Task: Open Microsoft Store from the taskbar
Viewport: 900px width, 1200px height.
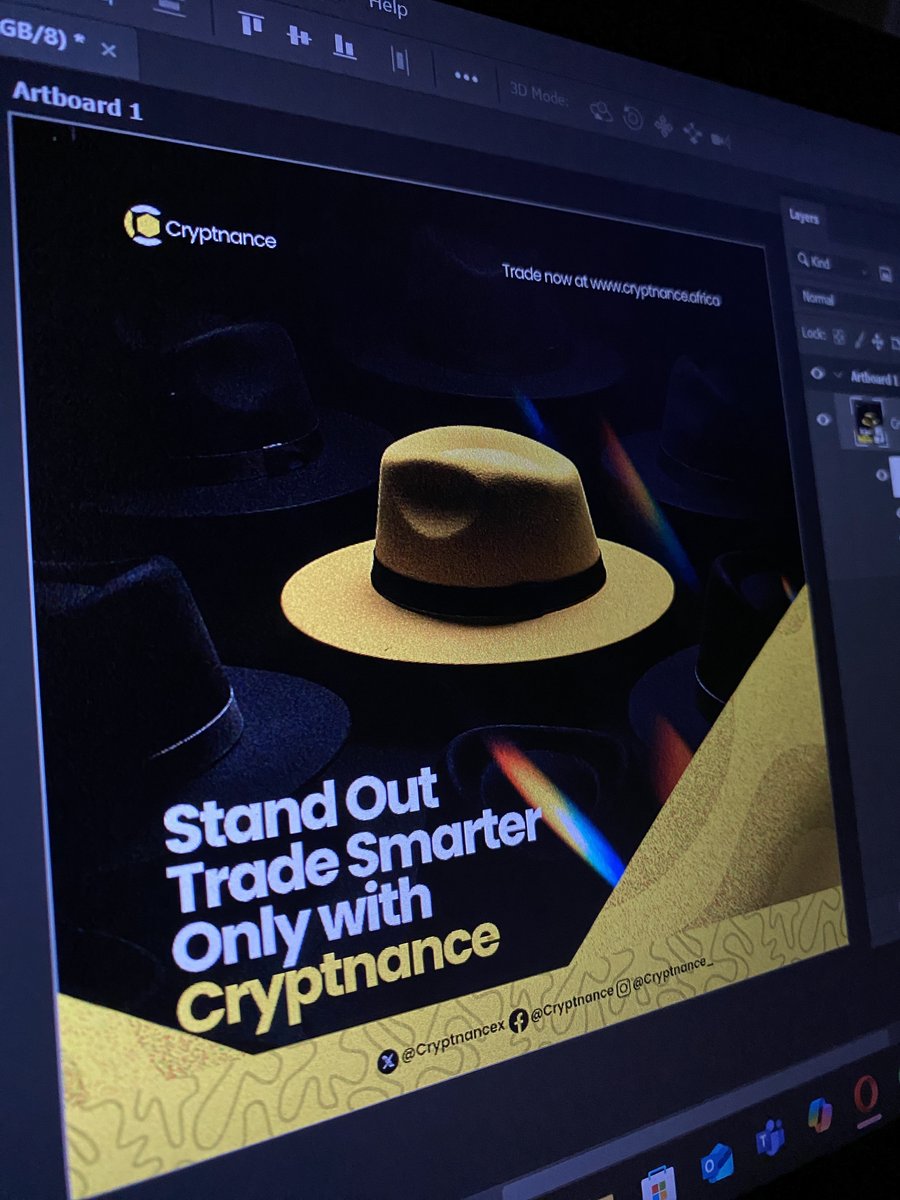Action: click(657, 1185)
